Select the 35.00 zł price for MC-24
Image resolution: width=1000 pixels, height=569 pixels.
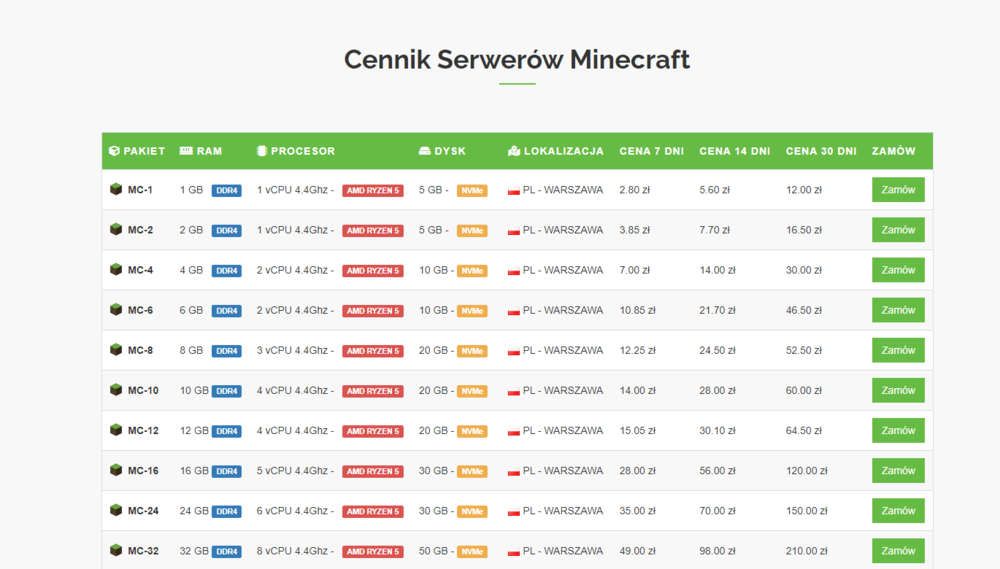coord(637,511)
